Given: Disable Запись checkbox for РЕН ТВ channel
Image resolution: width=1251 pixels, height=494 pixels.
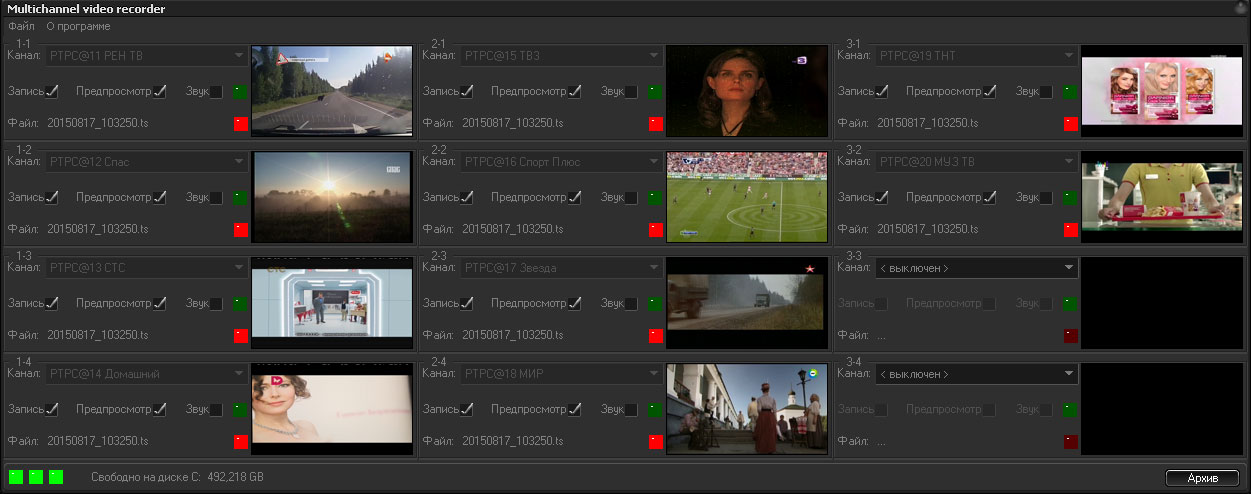Looking at the screenshot, I should coord(52,92).
